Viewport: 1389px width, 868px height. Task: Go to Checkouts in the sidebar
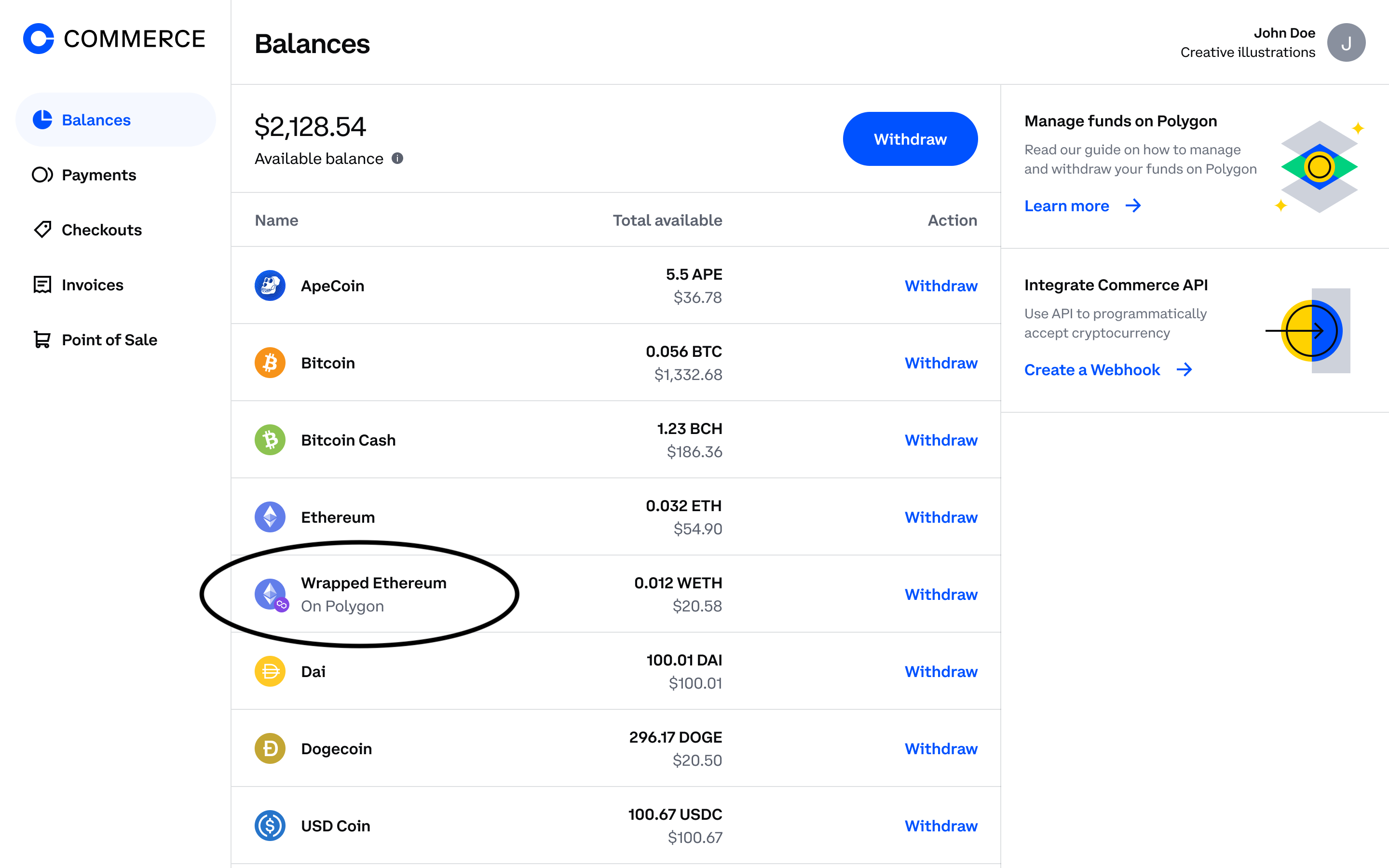click(102, 230)
